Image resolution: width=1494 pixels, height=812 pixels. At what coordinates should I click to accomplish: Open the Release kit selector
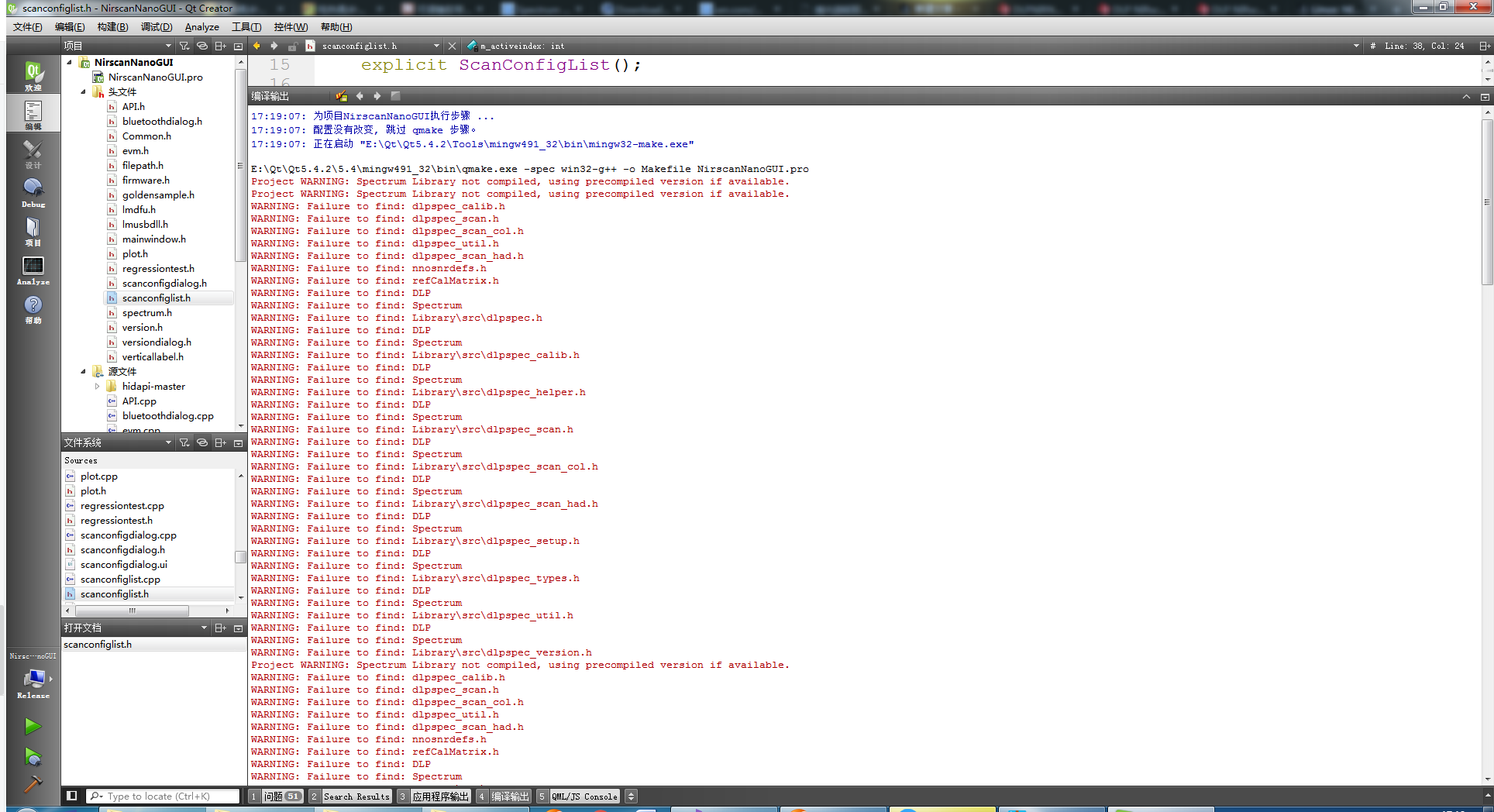click(33, 683)
